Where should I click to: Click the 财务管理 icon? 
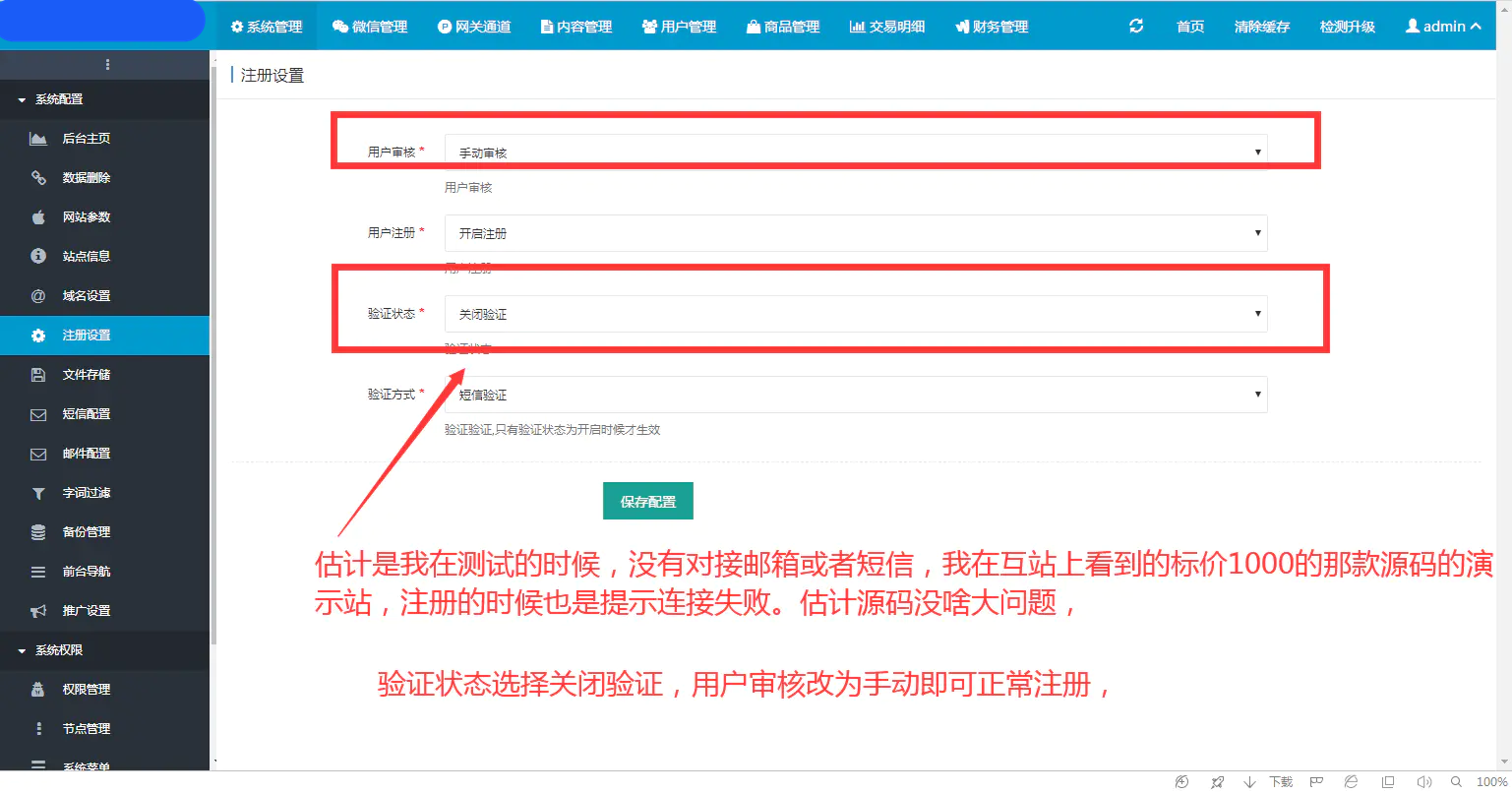click(x=992, y=27)
